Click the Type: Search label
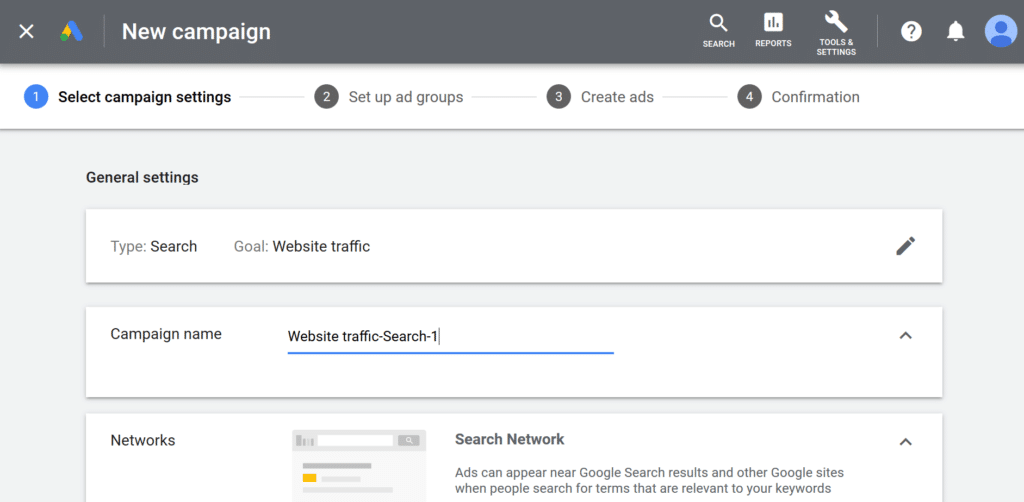 tap(153, 247)
